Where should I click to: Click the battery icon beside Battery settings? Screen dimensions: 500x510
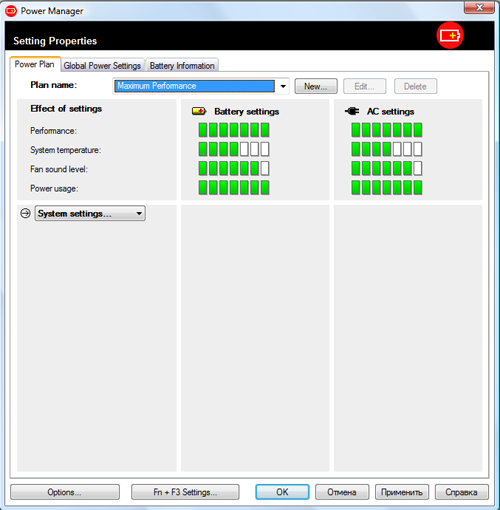[x=199, y=111]
